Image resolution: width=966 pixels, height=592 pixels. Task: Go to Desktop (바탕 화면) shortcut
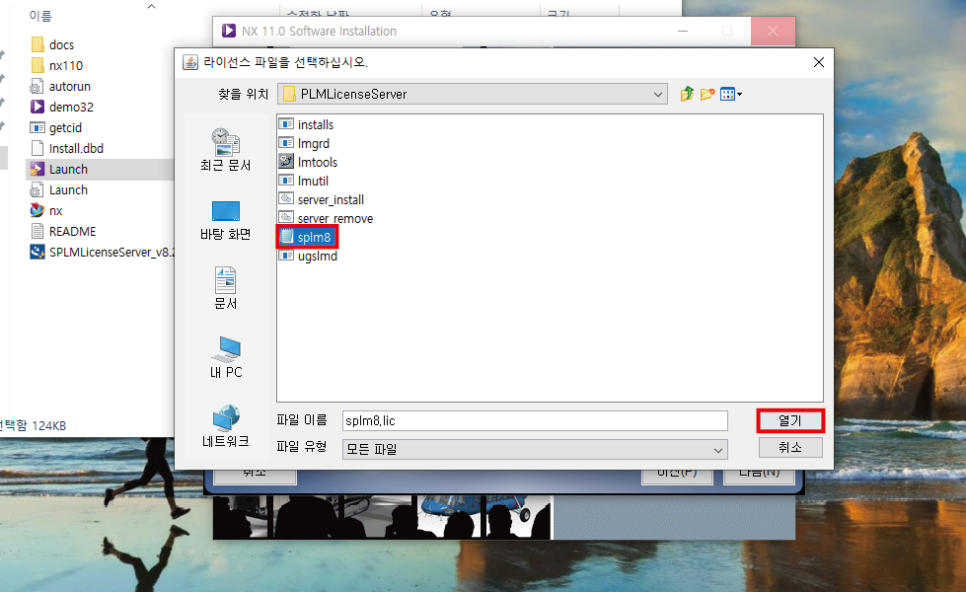tap(225, 220)
